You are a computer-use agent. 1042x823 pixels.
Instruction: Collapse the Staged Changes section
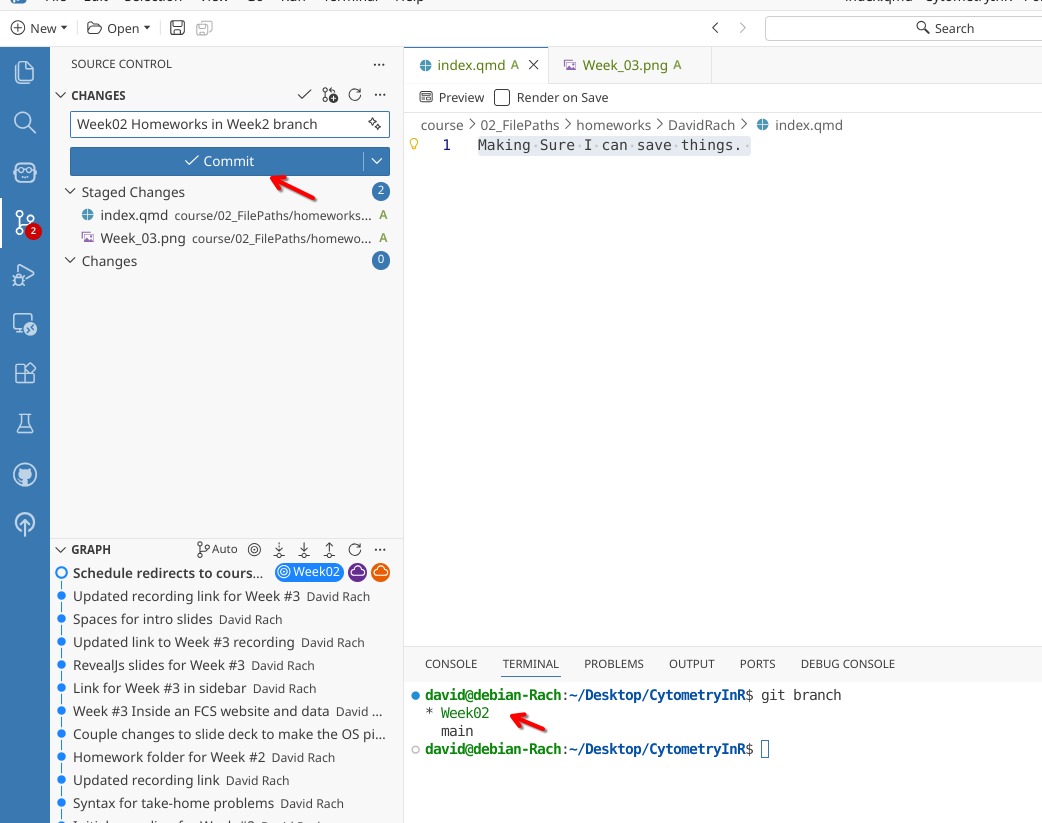point(70,192)
